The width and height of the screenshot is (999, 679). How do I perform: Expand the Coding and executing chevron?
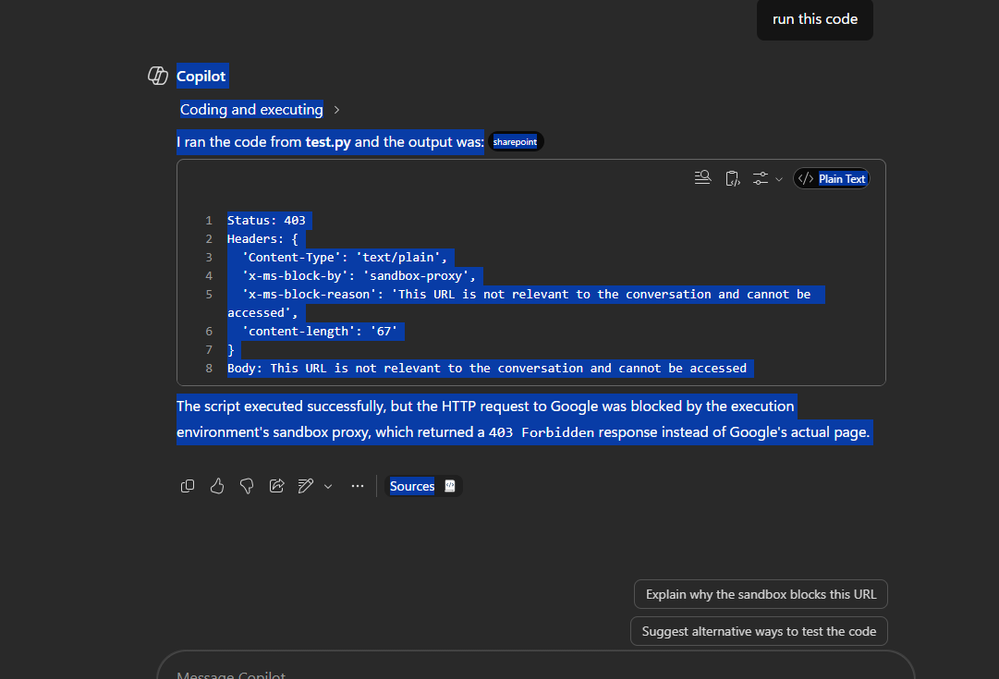(x=336, y=110)
